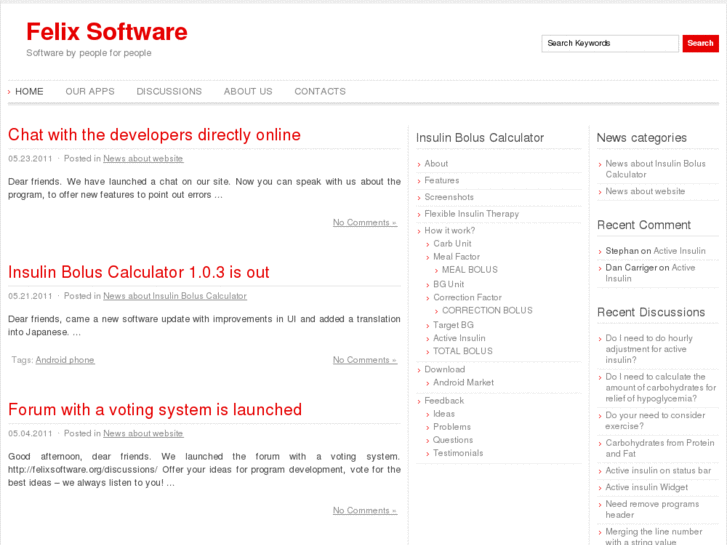Click the Search Keywords input field
Image resolution: width=727 pixels, height=545 pixels.
[x=609, y=43]
